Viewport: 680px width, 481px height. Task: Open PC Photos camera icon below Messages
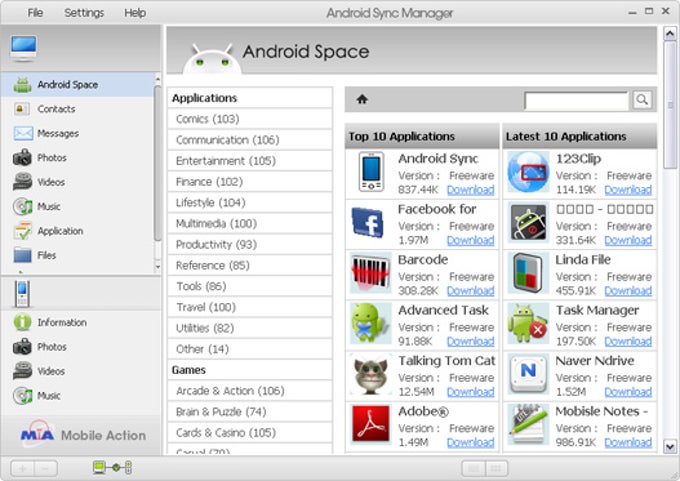[22, 157]
